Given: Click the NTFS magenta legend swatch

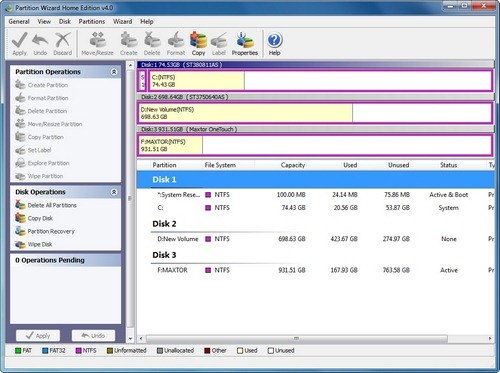Looking at the screenshot, I should 79,351.
